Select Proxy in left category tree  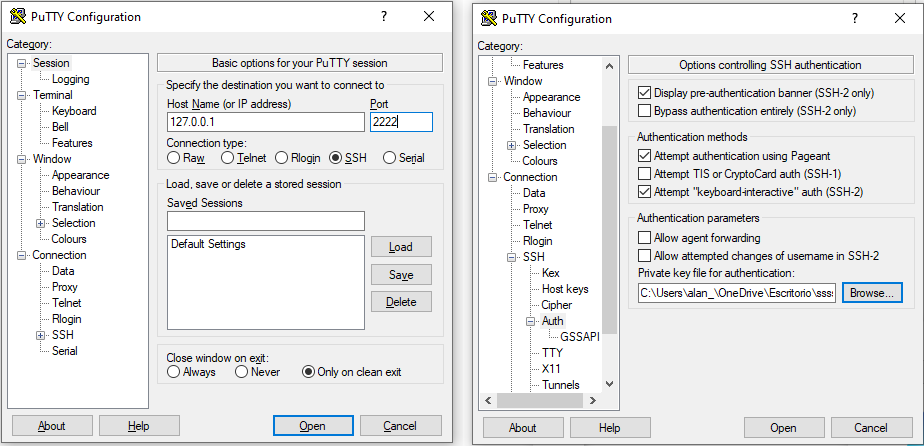(65, 287)
